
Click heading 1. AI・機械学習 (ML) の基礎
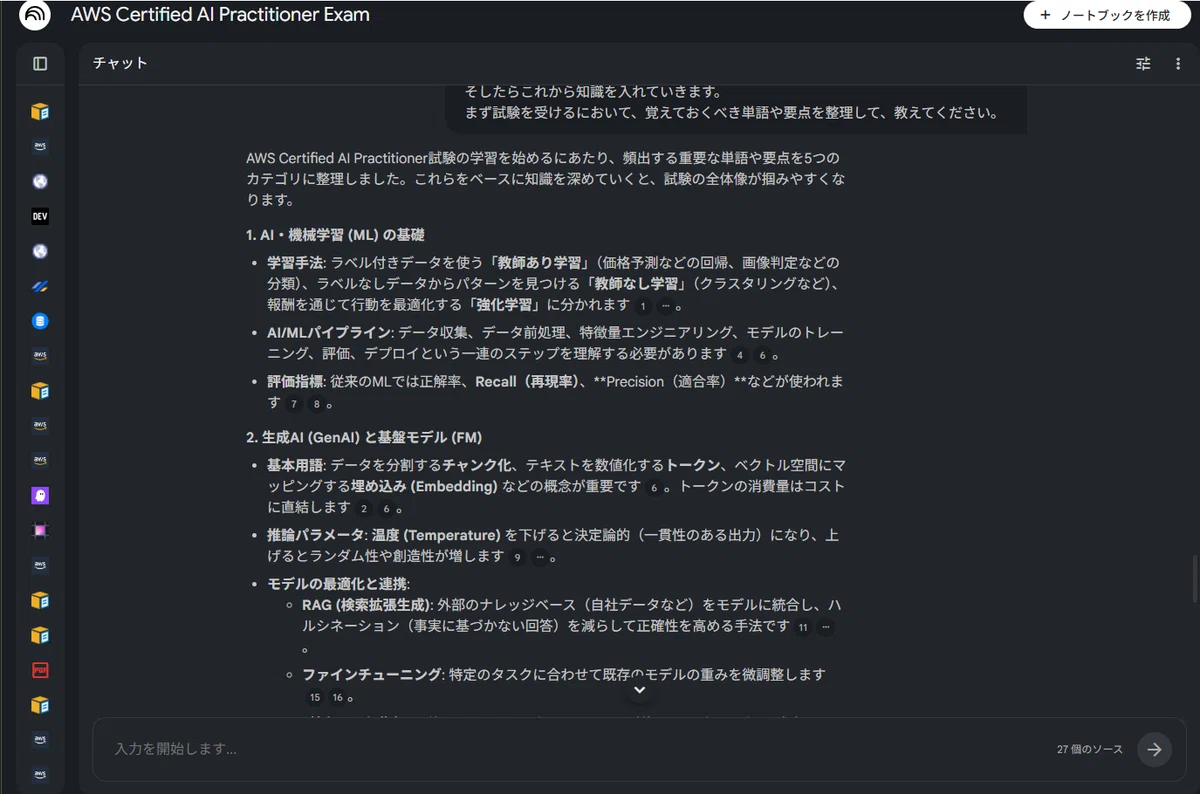[x=335, y=235]
